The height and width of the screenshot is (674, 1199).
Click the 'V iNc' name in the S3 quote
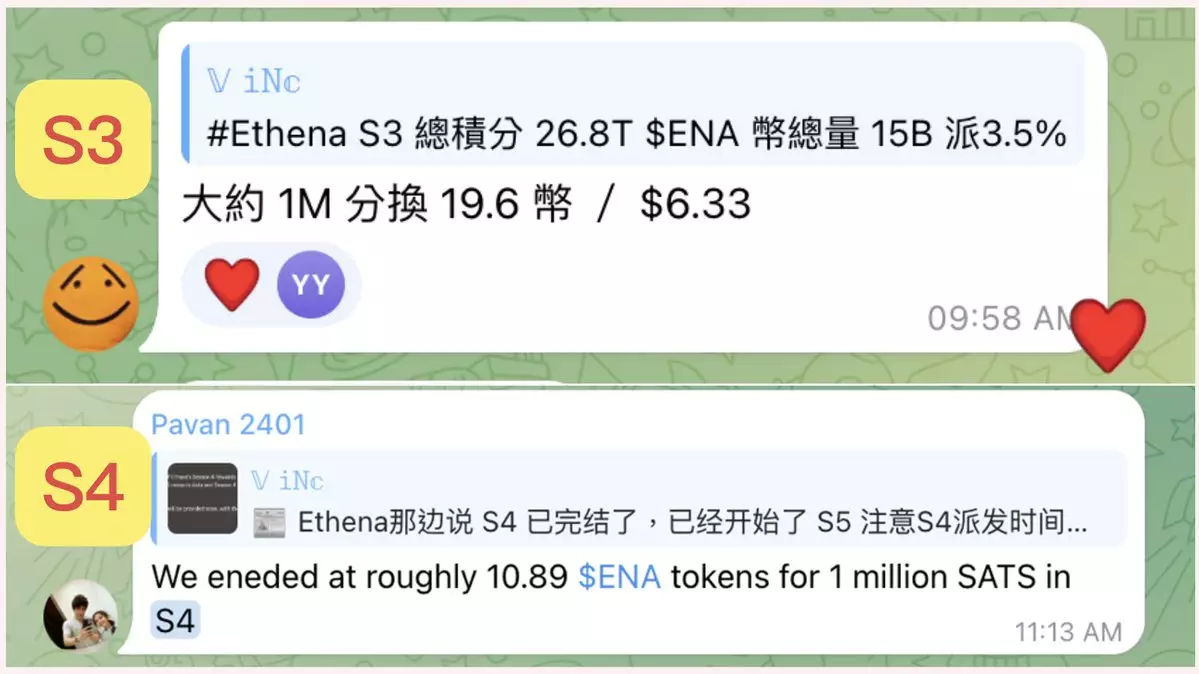(x=254, y=81)
